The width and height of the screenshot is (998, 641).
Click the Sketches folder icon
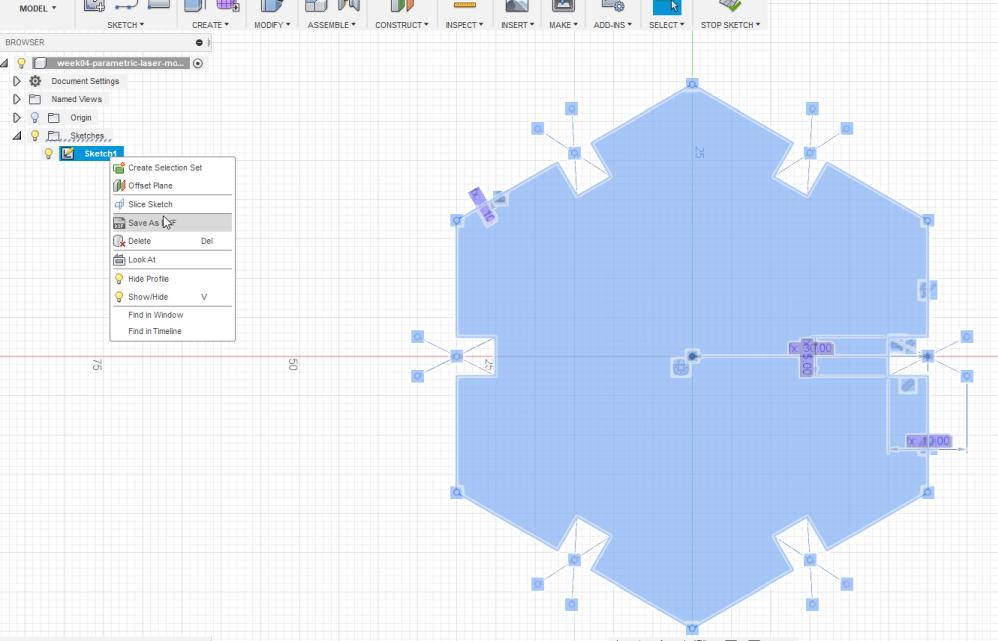pos(54,136)
